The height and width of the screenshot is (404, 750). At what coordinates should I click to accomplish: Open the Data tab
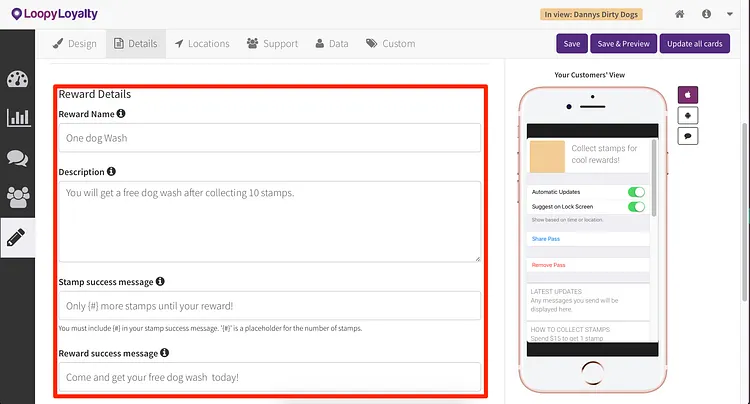[332, 44]
